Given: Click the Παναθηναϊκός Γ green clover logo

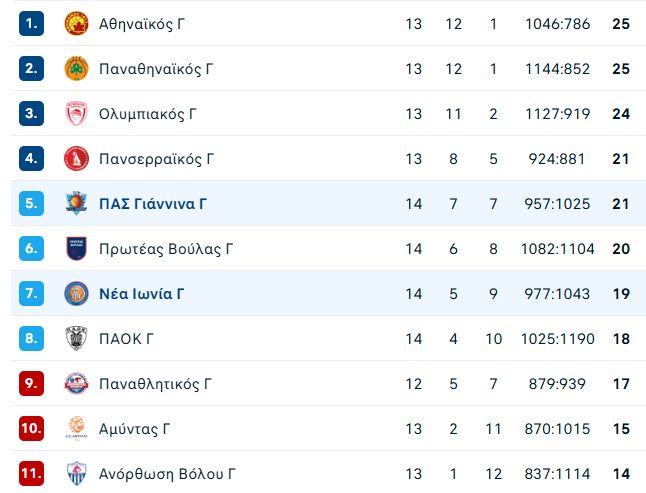Looking at the screenshot, I should click(x=76, y=69).
